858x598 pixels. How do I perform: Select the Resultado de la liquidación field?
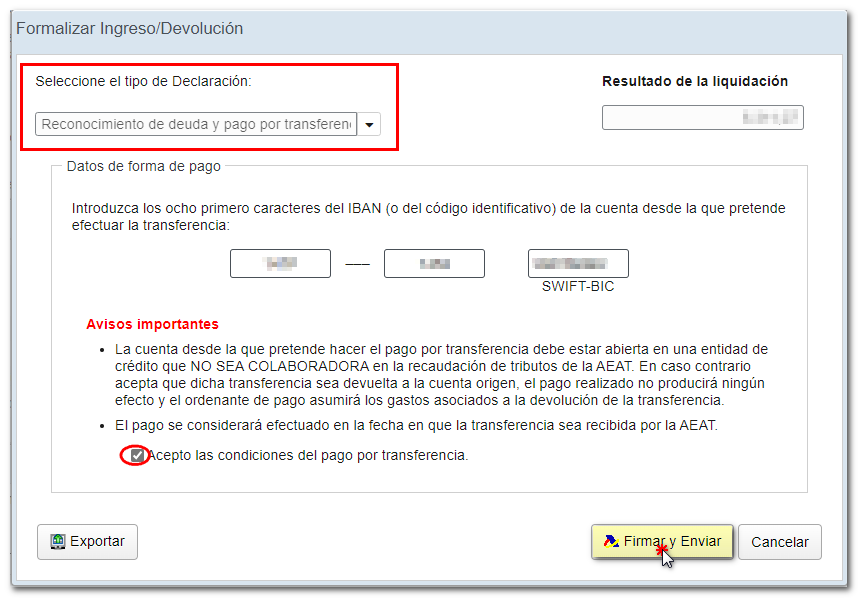[702, 118]
